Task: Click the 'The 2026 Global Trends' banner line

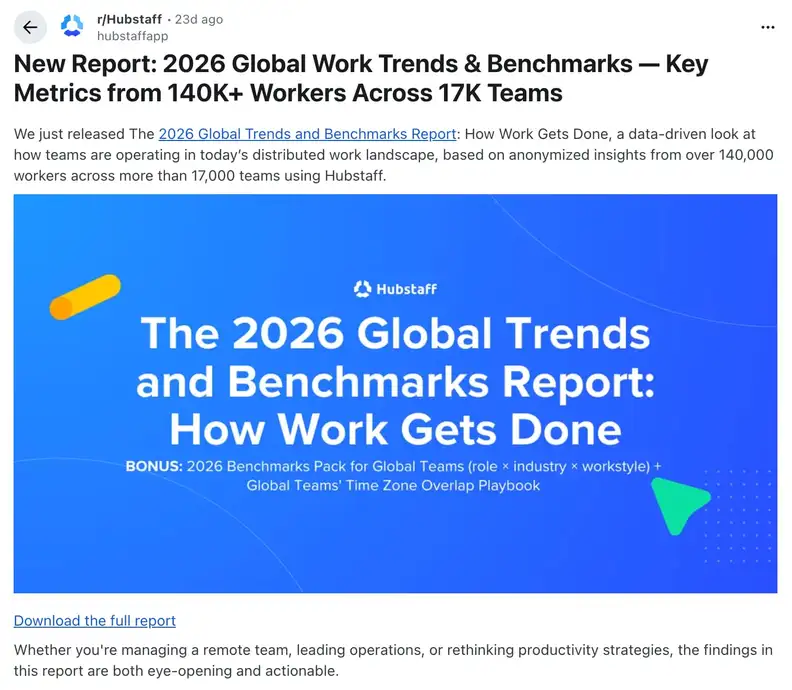Action: click(x=395, y=334)
